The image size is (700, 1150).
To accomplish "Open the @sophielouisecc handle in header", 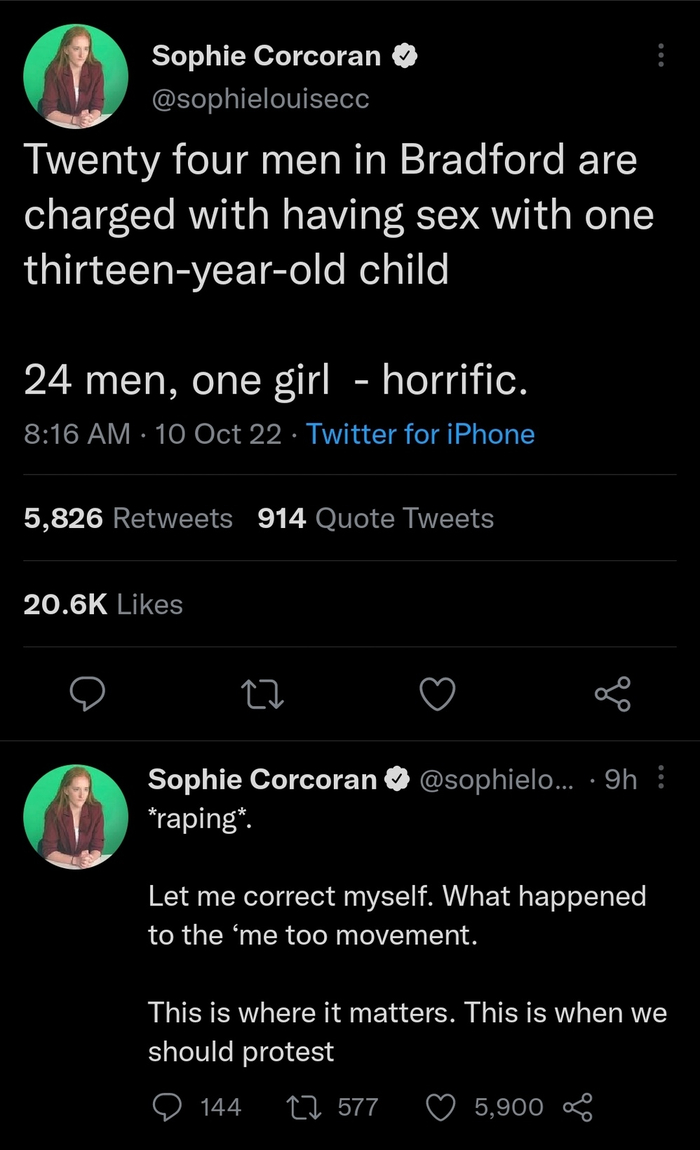I will (261, 99).
